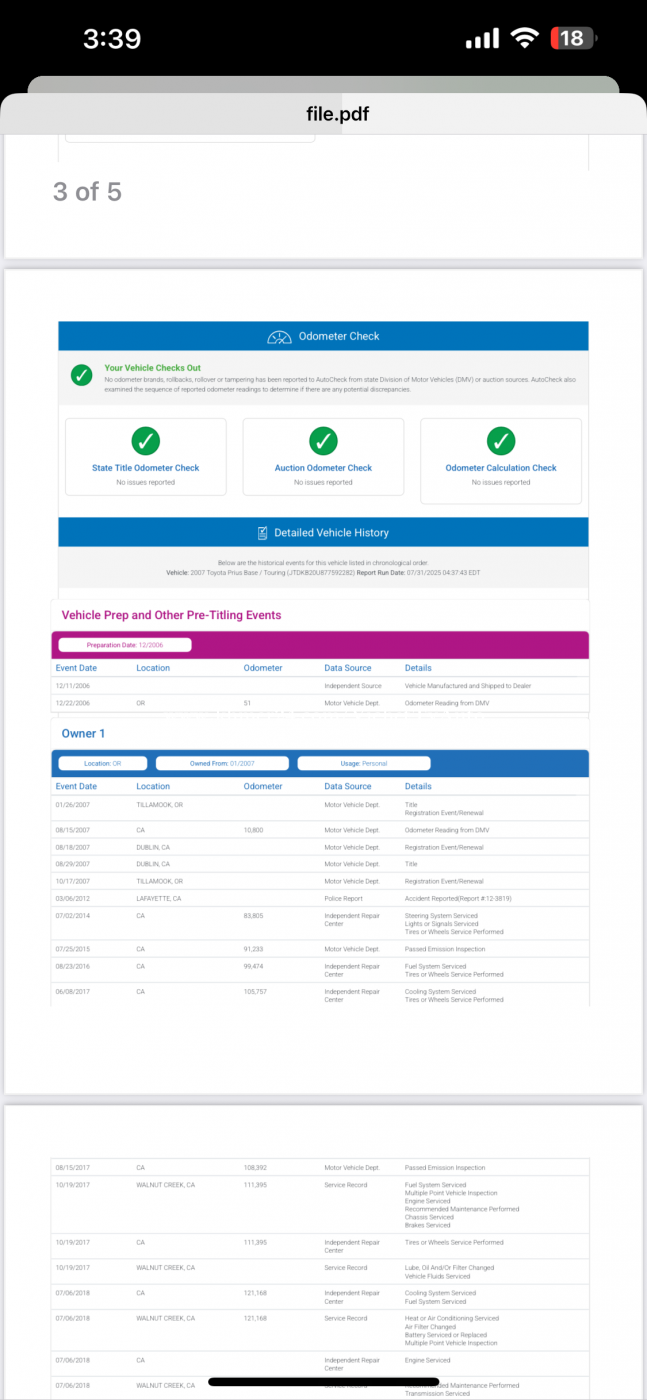Tap the Usage: Personal pill

(364, 763)
